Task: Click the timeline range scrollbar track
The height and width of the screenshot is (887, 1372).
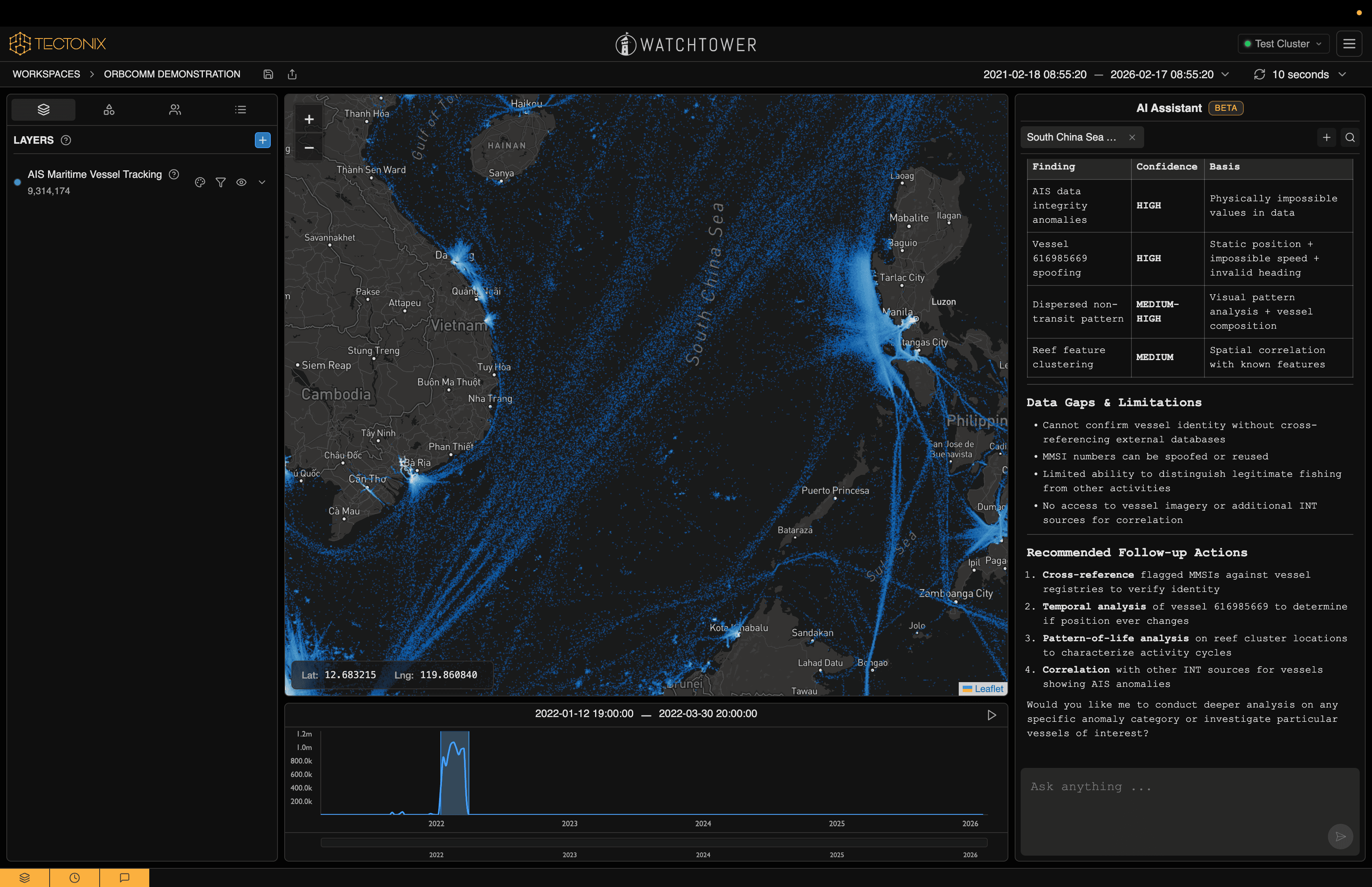Action: [653, 843]
